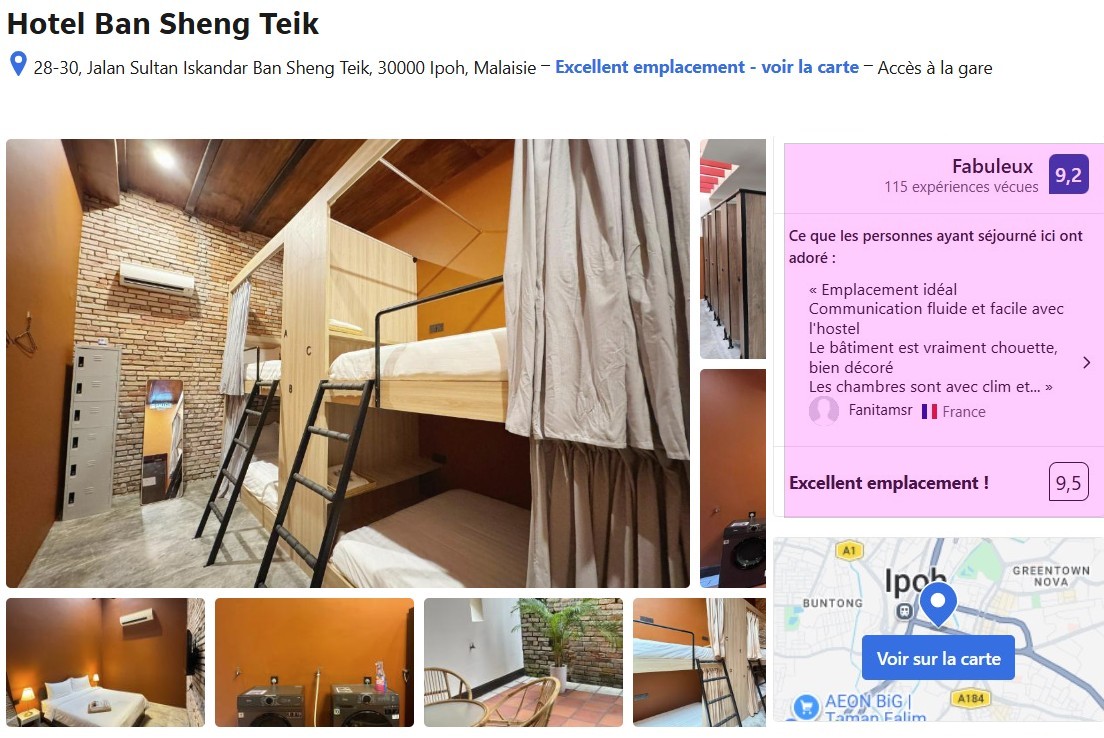Viewport: 1104px width, 738px height.
Task: Open the orange wall washer photo at right
Action: click(733, 478)
